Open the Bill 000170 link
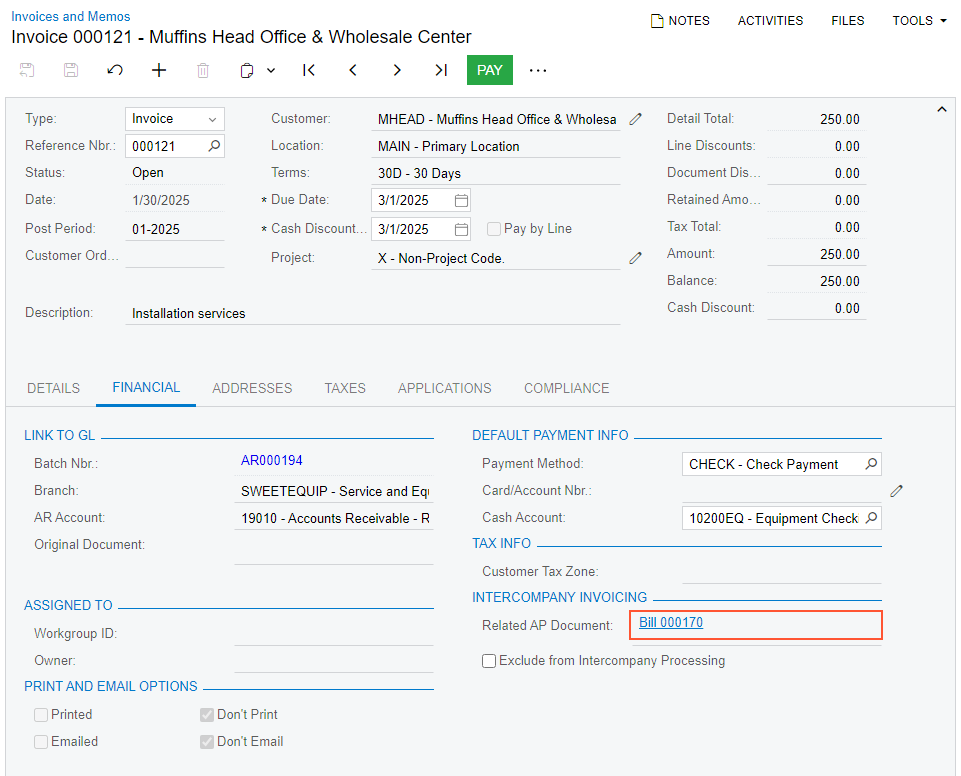Screen dimensions: 961x776 [x=671, y=623]
